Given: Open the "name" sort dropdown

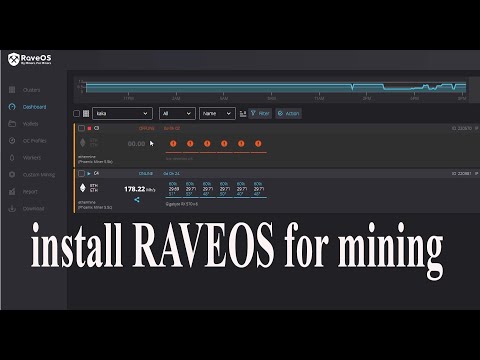Looking at the screenshot, I should (x=217, y=113).
